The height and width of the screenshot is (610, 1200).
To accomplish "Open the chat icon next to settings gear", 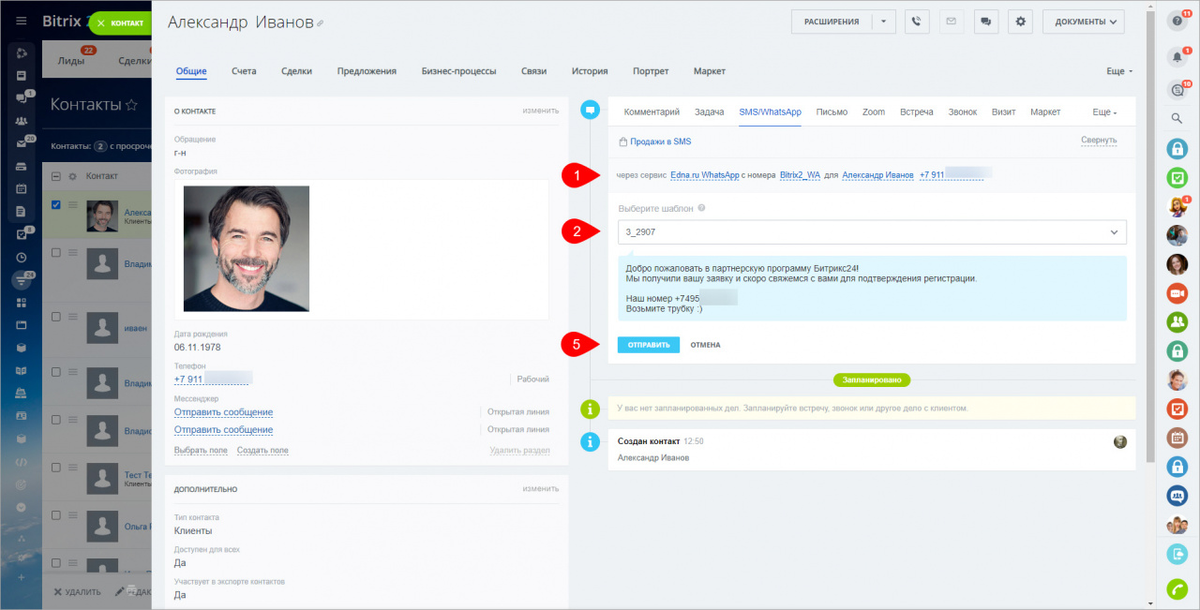I will pyautogui.click(x=986, y=22).
